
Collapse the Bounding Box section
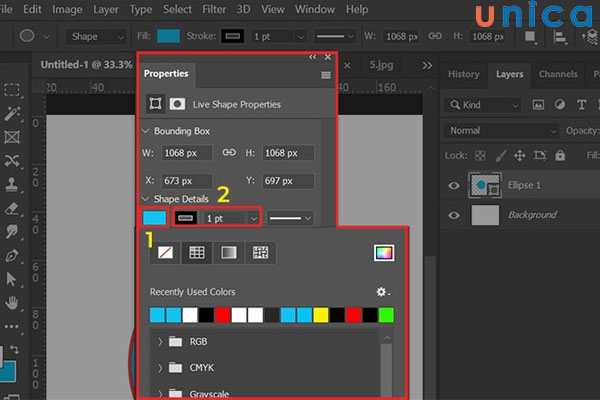(x=145, y=131)
